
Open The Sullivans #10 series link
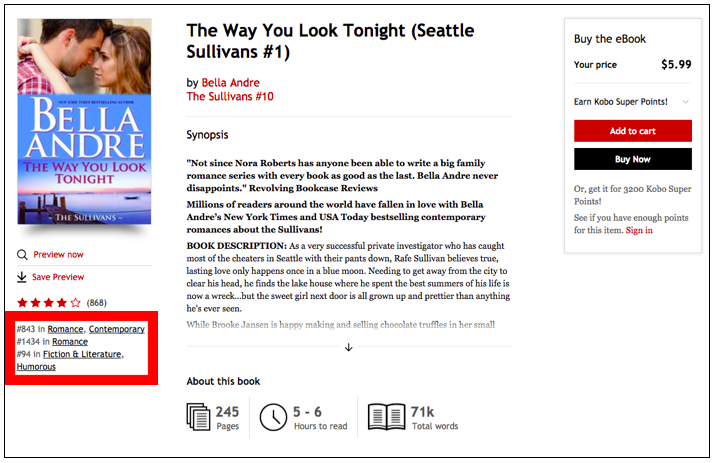coord(229,97)
